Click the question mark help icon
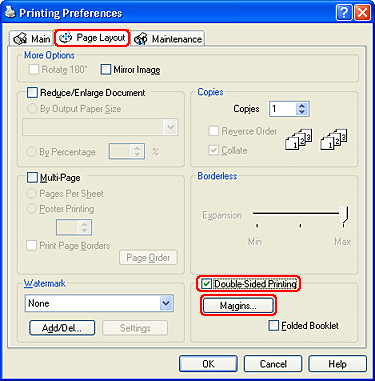The image size is (375, 381). (x=344, y=13)
